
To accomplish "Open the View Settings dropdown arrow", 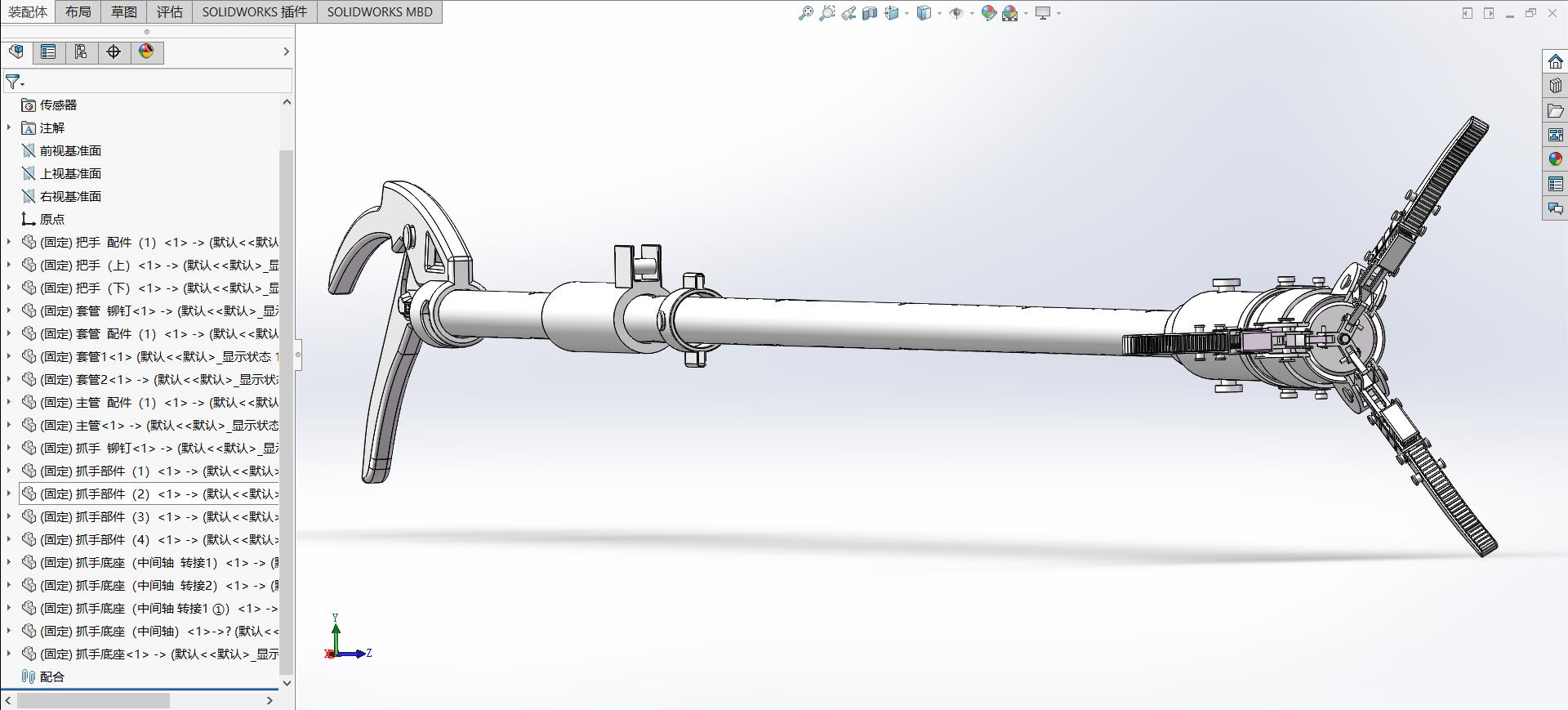I will pos(1058,13).
